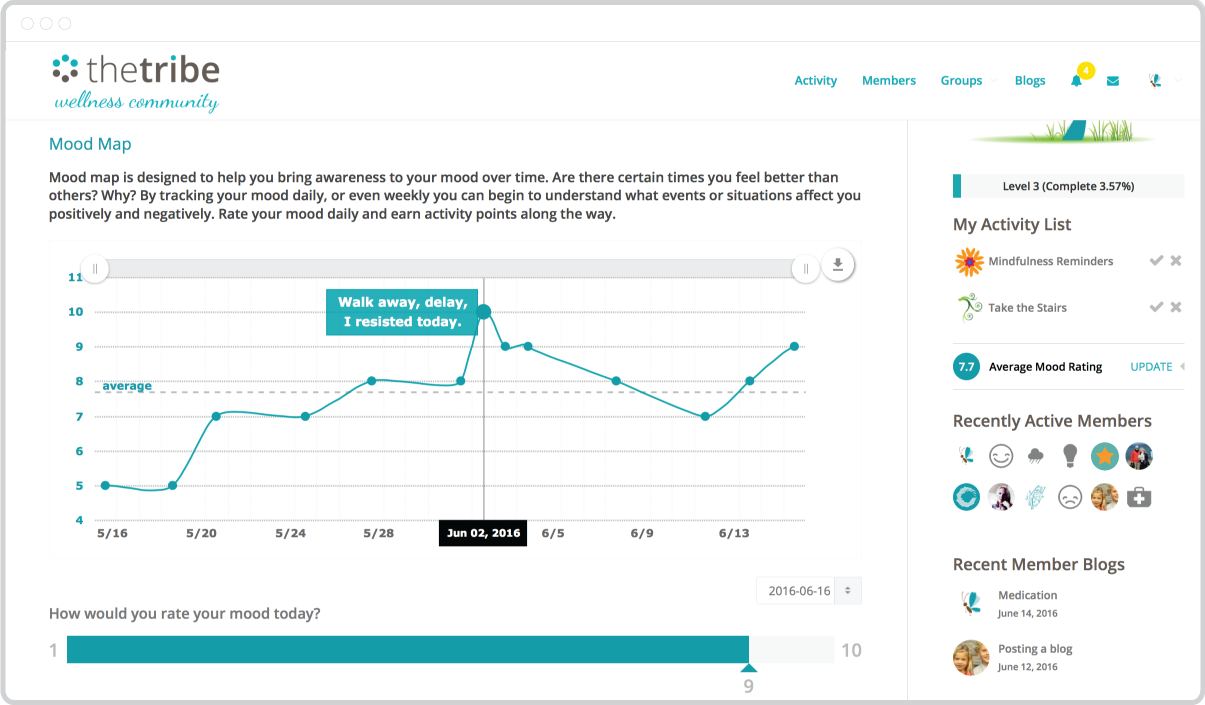Click the Jun 02 data point on chart
The height and width of the screenshot is (705, 1205).
[484, 312]
